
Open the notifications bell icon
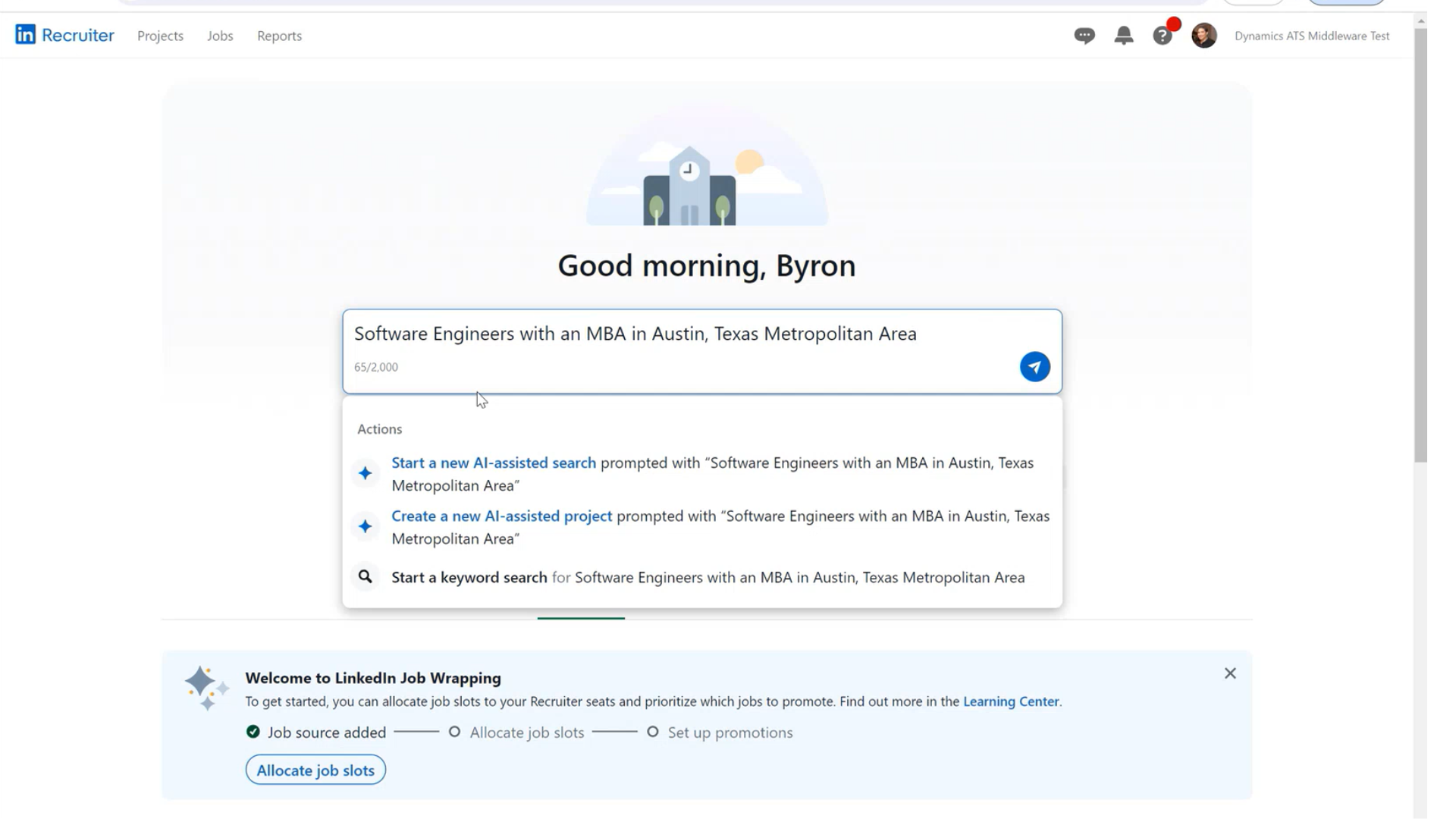point(1124,36)
